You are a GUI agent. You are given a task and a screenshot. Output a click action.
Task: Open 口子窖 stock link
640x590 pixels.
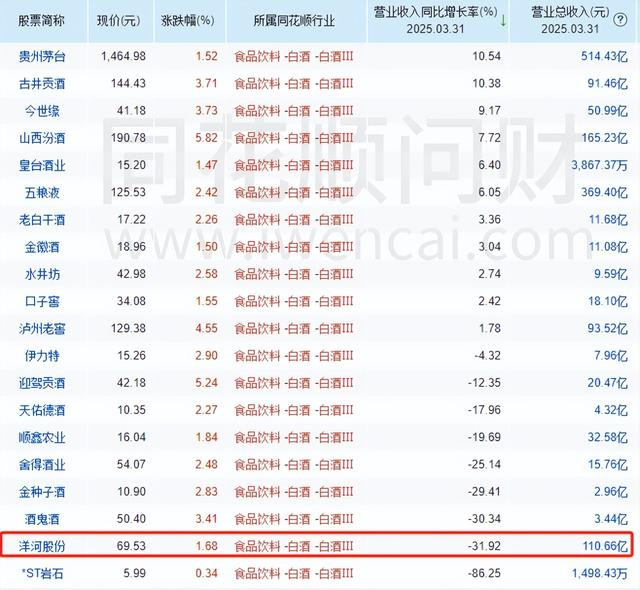click(x=42, y=302)
